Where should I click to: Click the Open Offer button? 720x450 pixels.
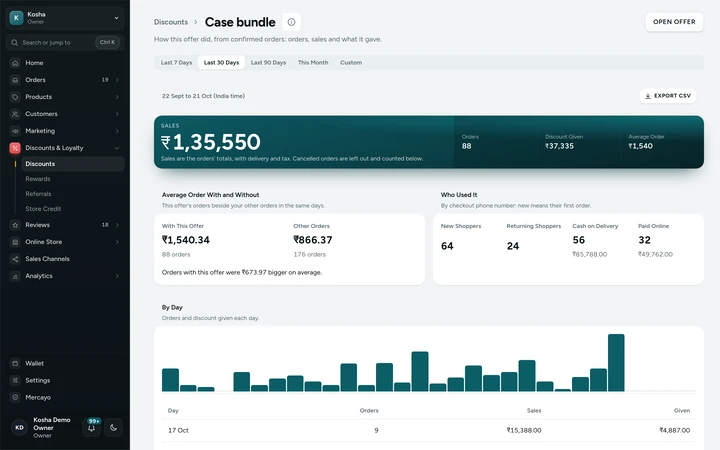pyautogui.click(x=674, y=22)
